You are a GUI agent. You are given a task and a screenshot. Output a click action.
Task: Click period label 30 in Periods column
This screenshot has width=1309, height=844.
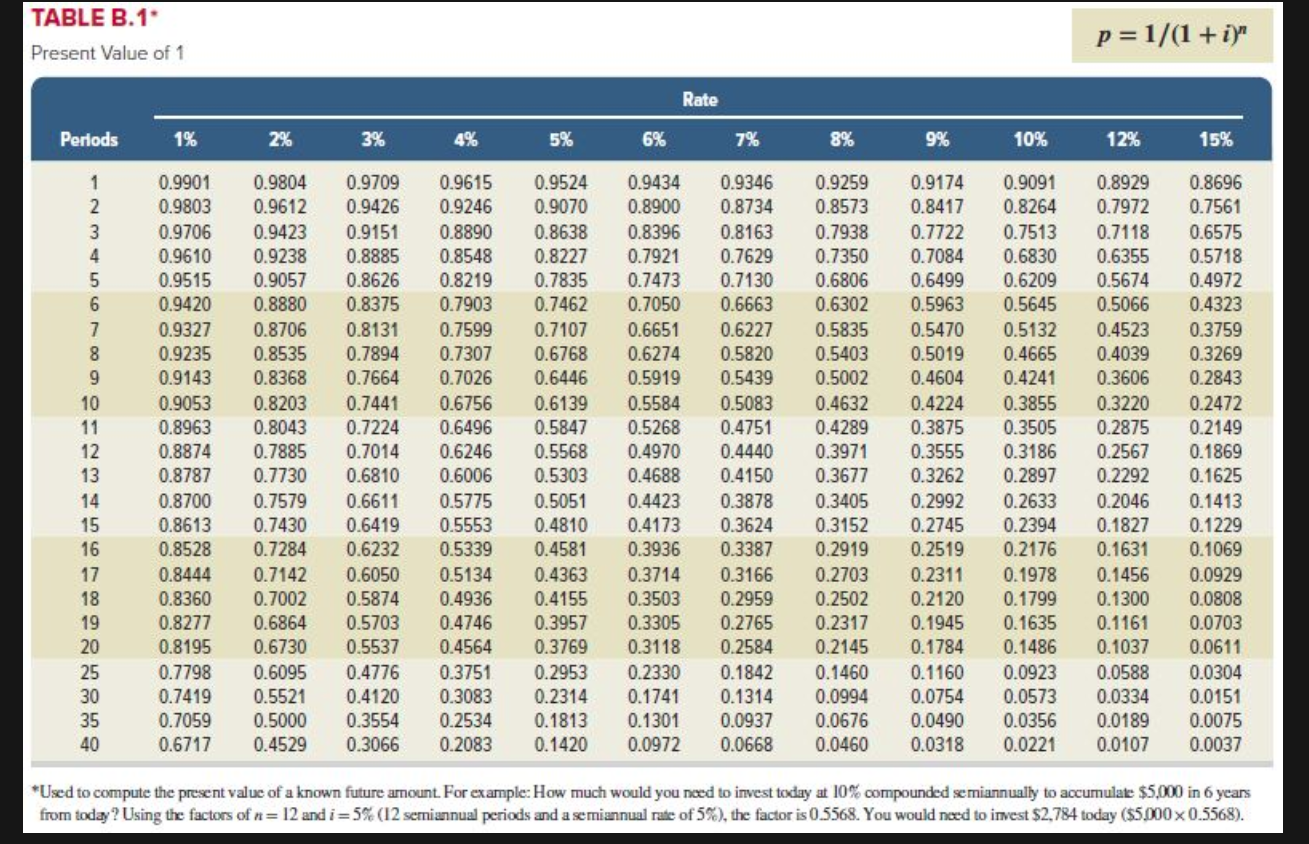click(90, 697)
